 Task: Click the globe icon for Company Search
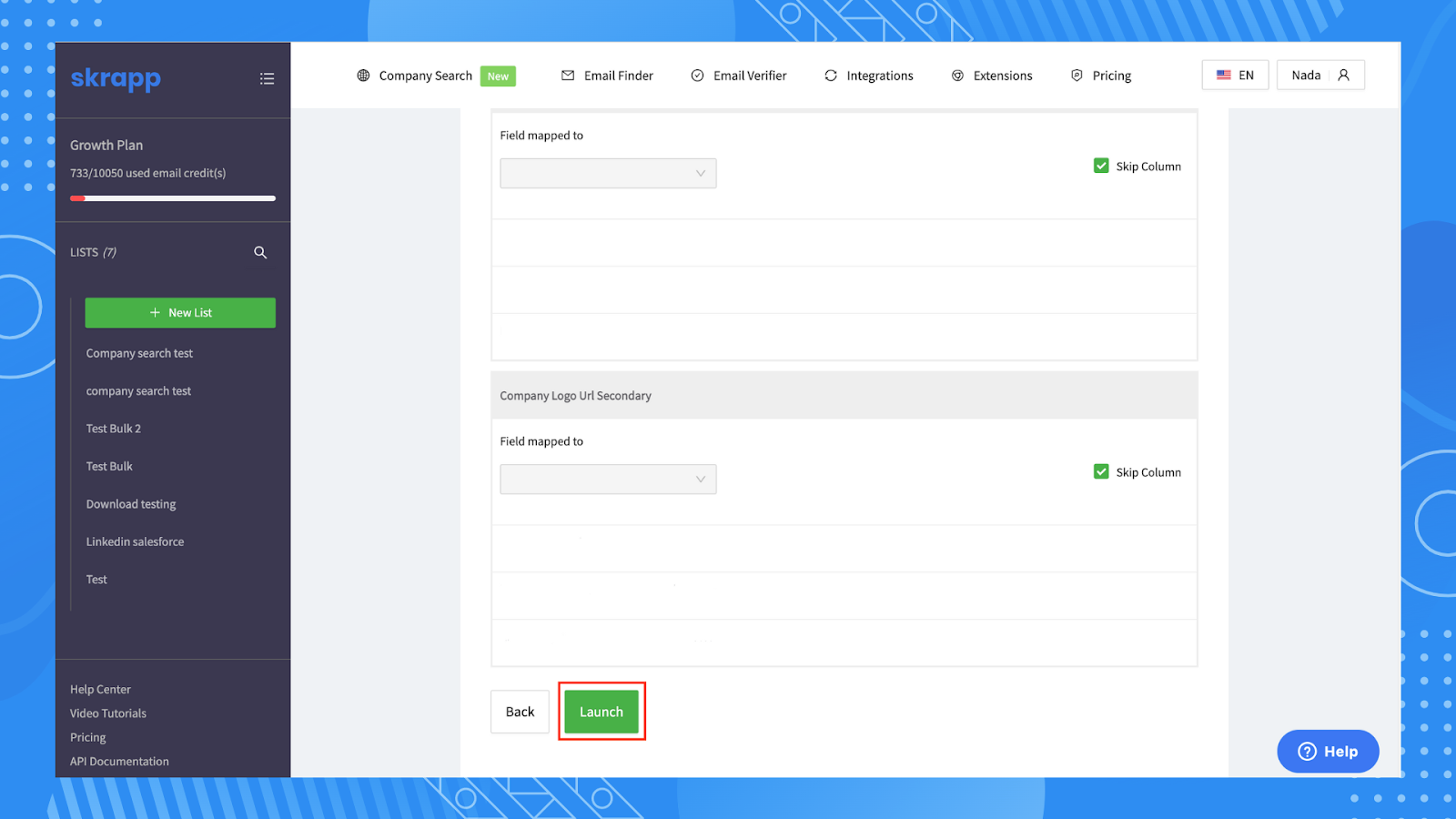[x=363, y=76]
